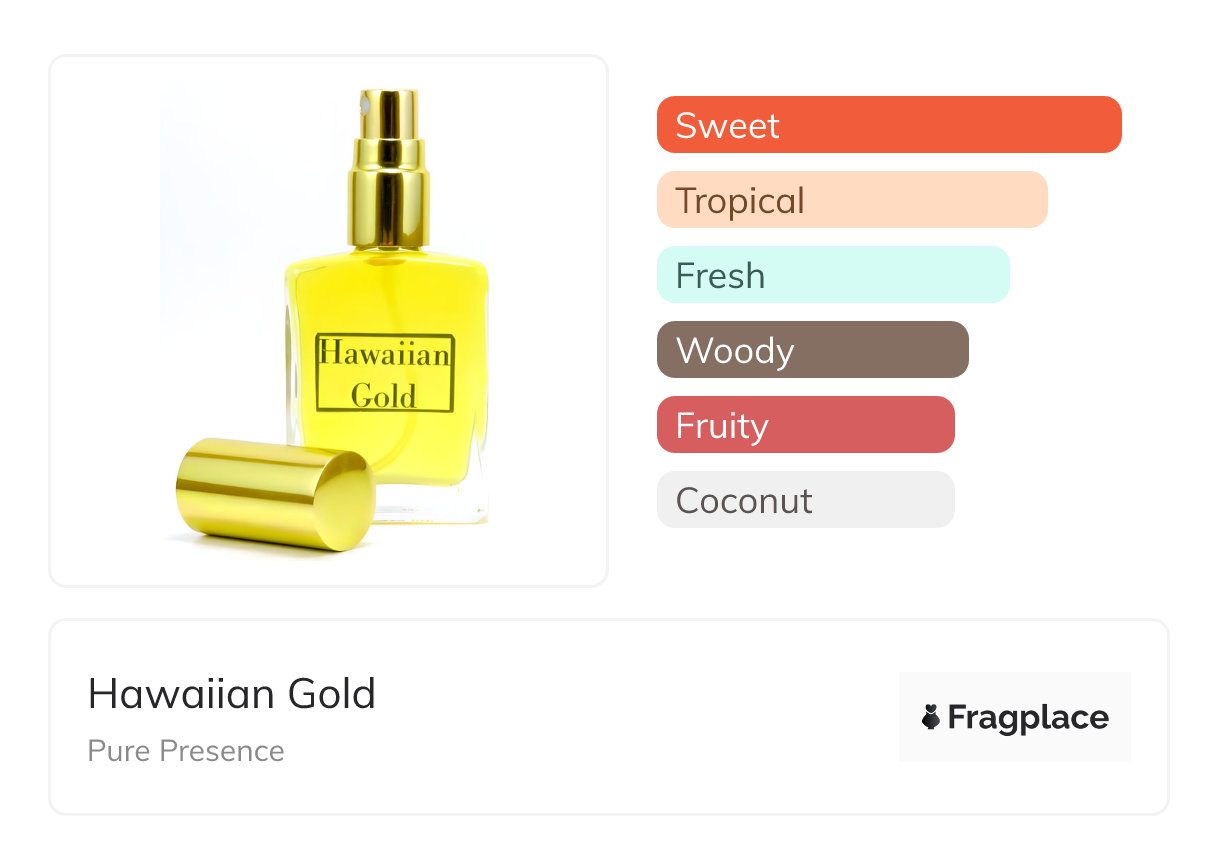Click the word "Hawaiian" on the bottle label
1218x864 pixels.
[384, 353]
